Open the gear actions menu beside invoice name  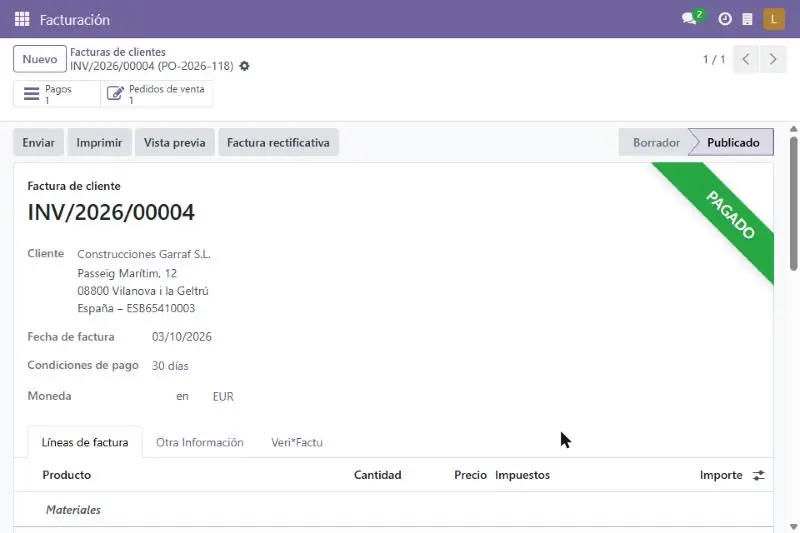tap(244, 66)
